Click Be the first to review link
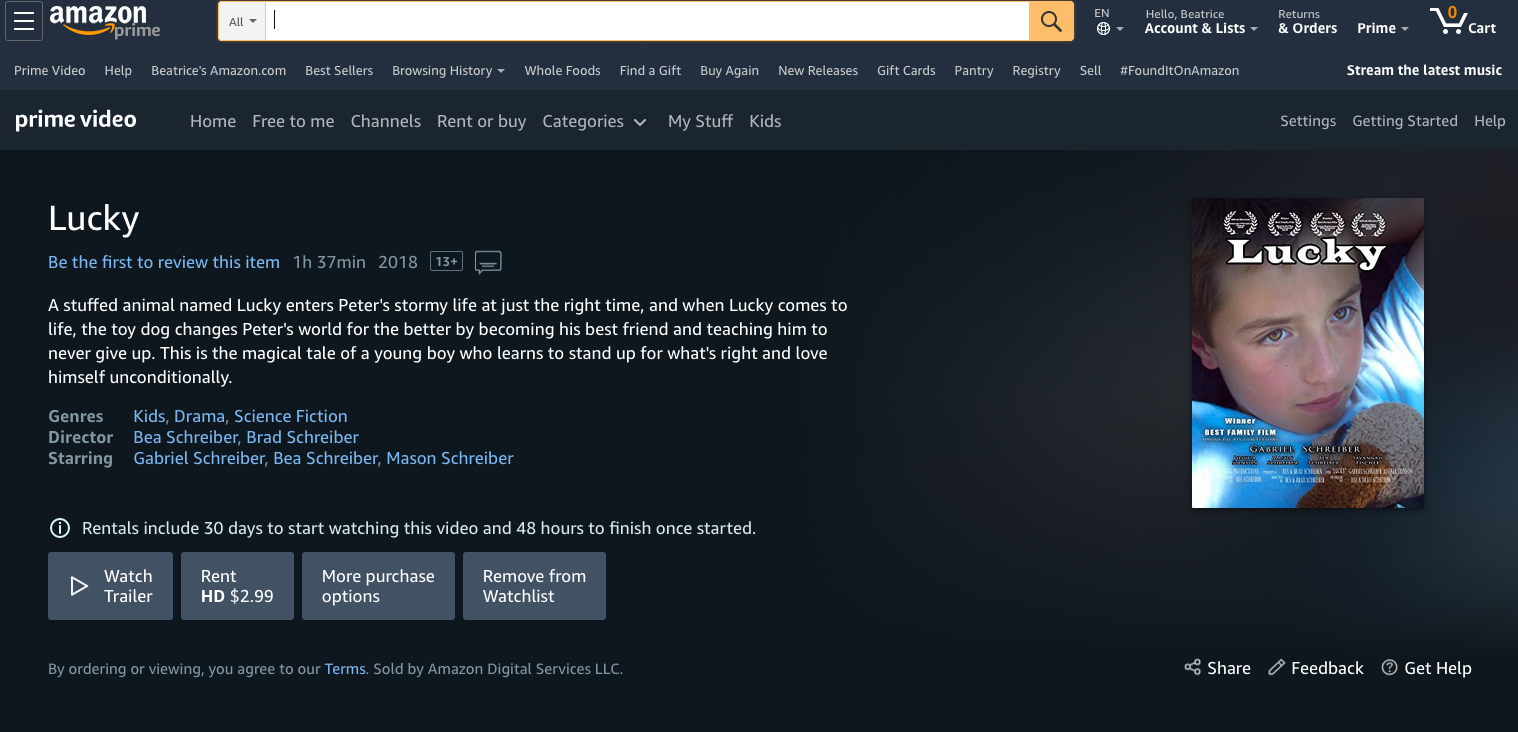The height and width of the screenshot is (732, 1518). tap(164, 262)
